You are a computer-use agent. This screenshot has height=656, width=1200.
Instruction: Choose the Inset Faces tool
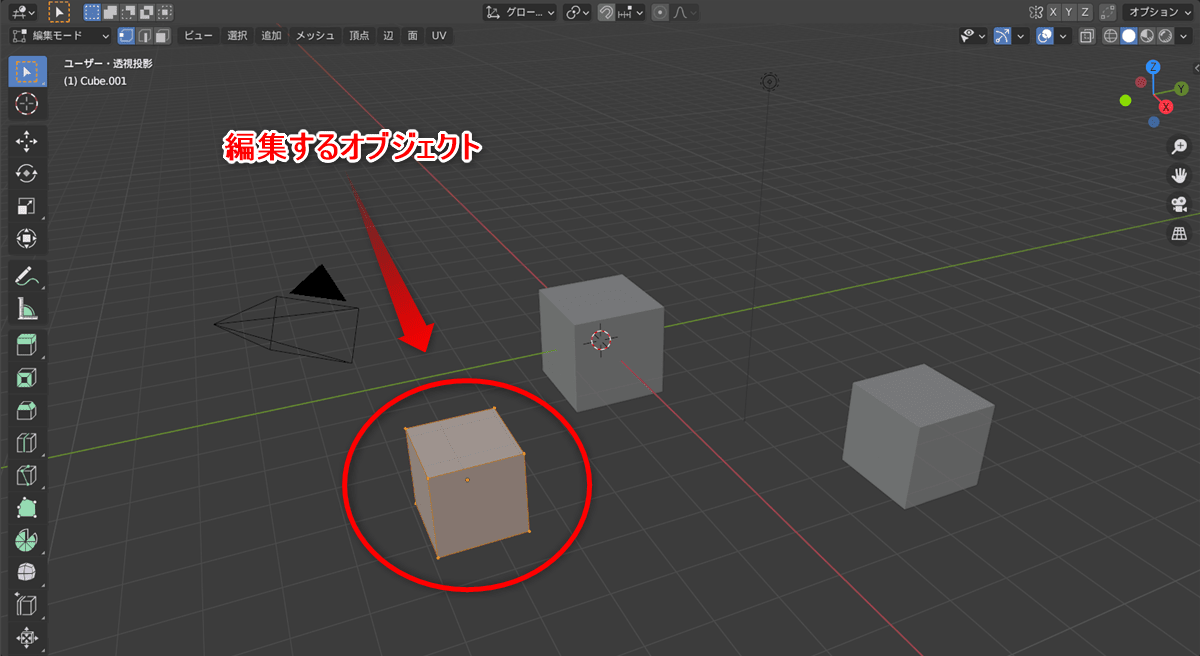(x=27, y=378)
